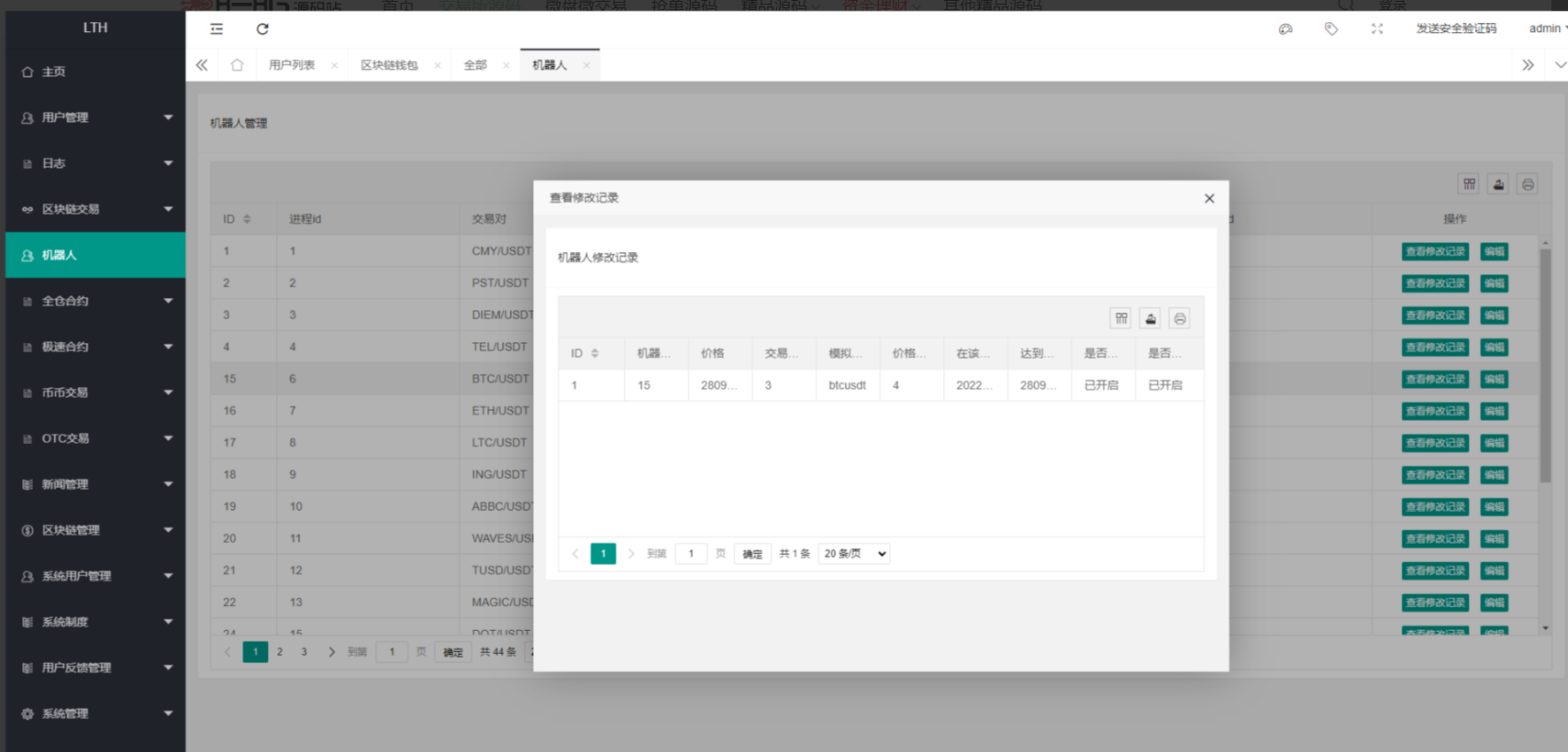Enter fullscreen using the expand icon
This screenshot has height=752, width=1568.
[1377, 29]
